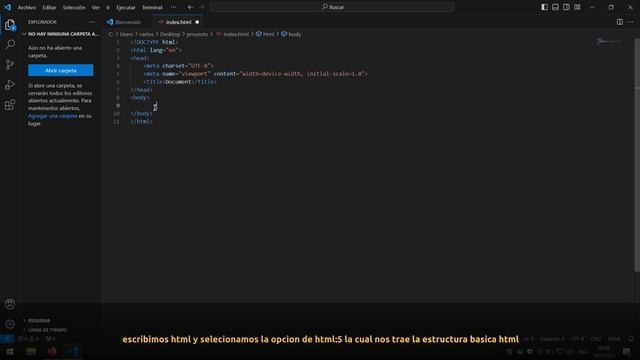Open the body symbol breadcrumb
The image size is (640, 360).
click(291, 34)
